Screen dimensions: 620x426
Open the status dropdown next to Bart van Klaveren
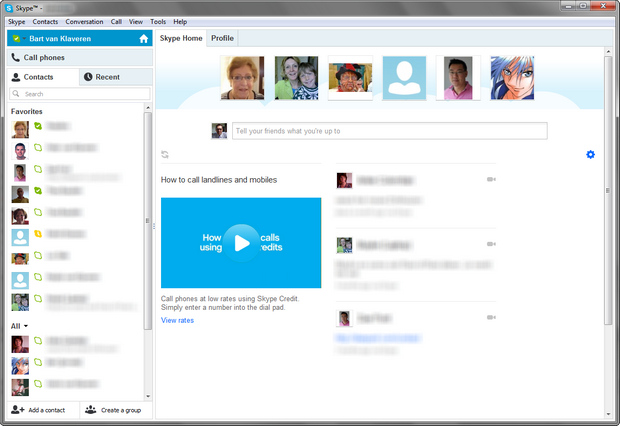[24, 39]
